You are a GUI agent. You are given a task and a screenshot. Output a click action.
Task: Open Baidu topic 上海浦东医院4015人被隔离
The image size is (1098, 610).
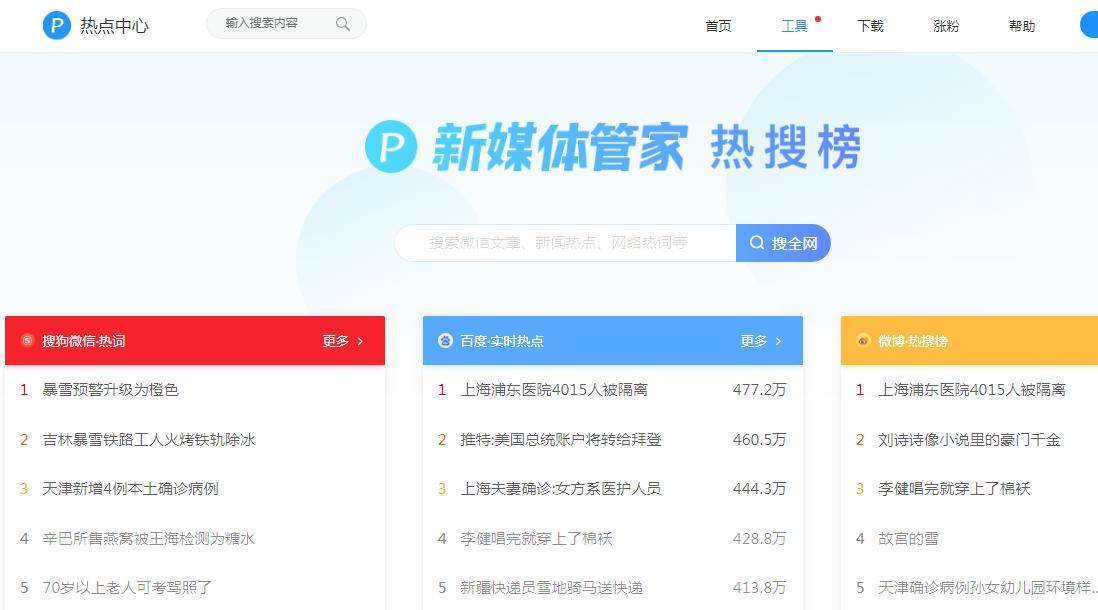[x=554, y=389]
